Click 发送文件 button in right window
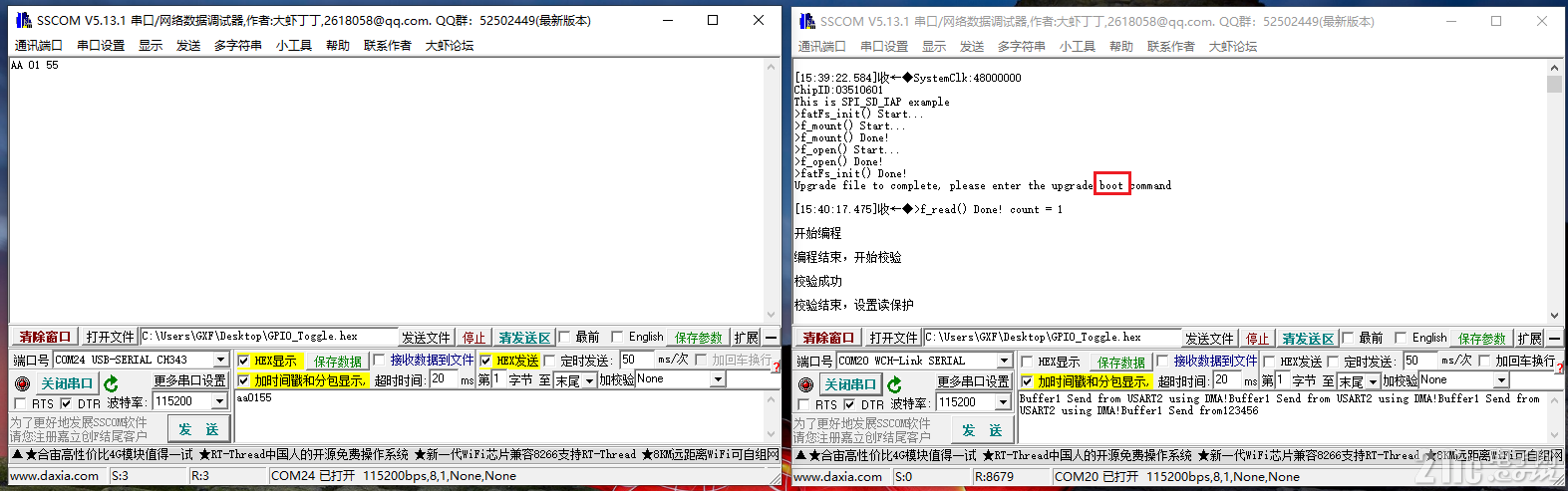 1209,339
